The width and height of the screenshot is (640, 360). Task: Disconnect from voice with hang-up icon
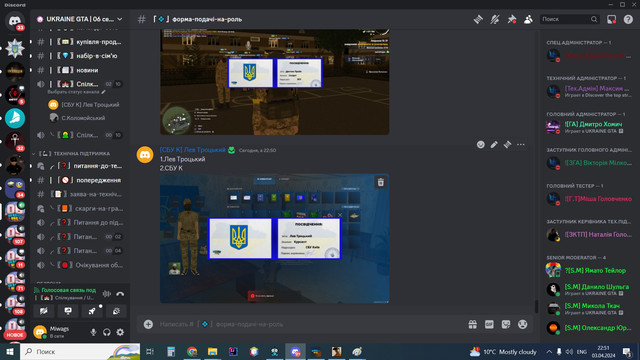pyautogui.click(x=120, y=294)
